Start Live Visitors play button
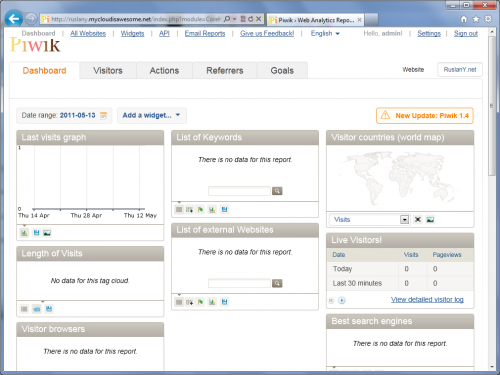Viewport: 500px width, 375px height. point(342,300)
